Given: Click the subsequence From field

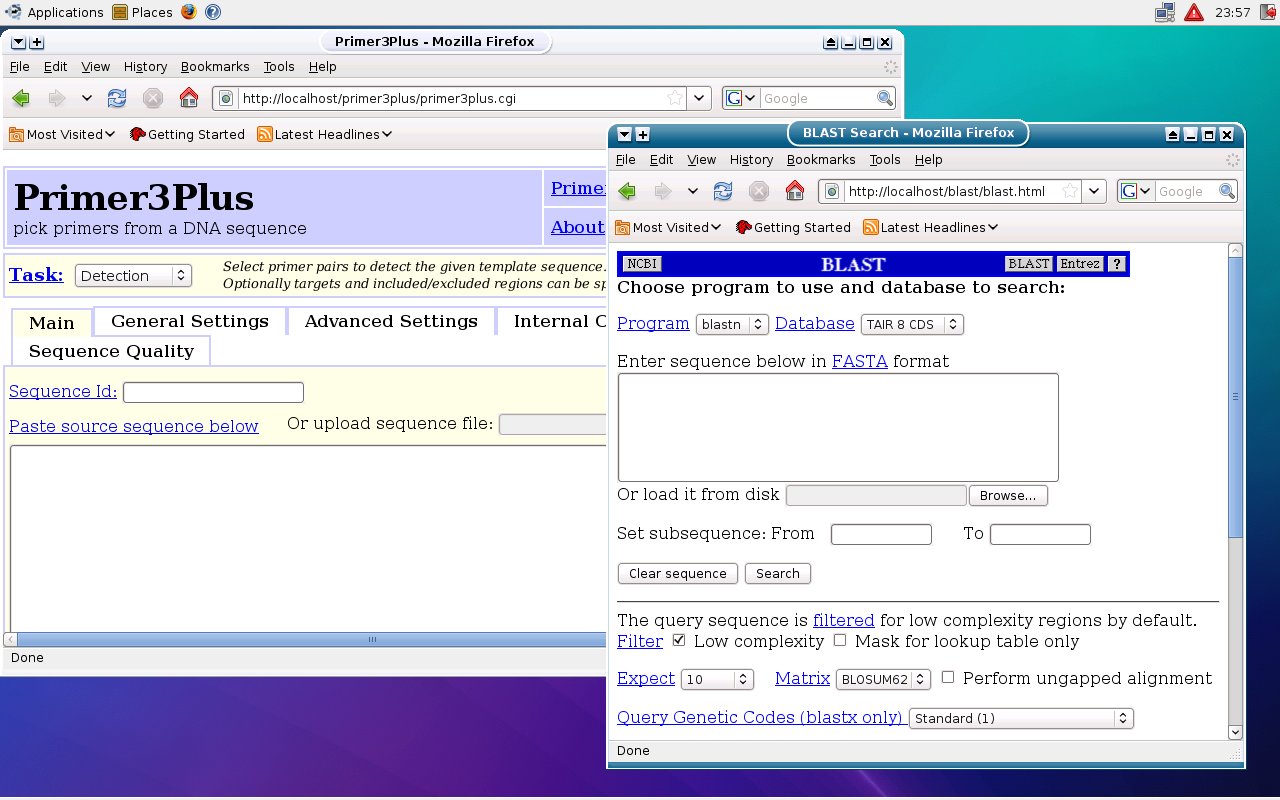Looking at the screenshot, I should (x=881, y=534).
